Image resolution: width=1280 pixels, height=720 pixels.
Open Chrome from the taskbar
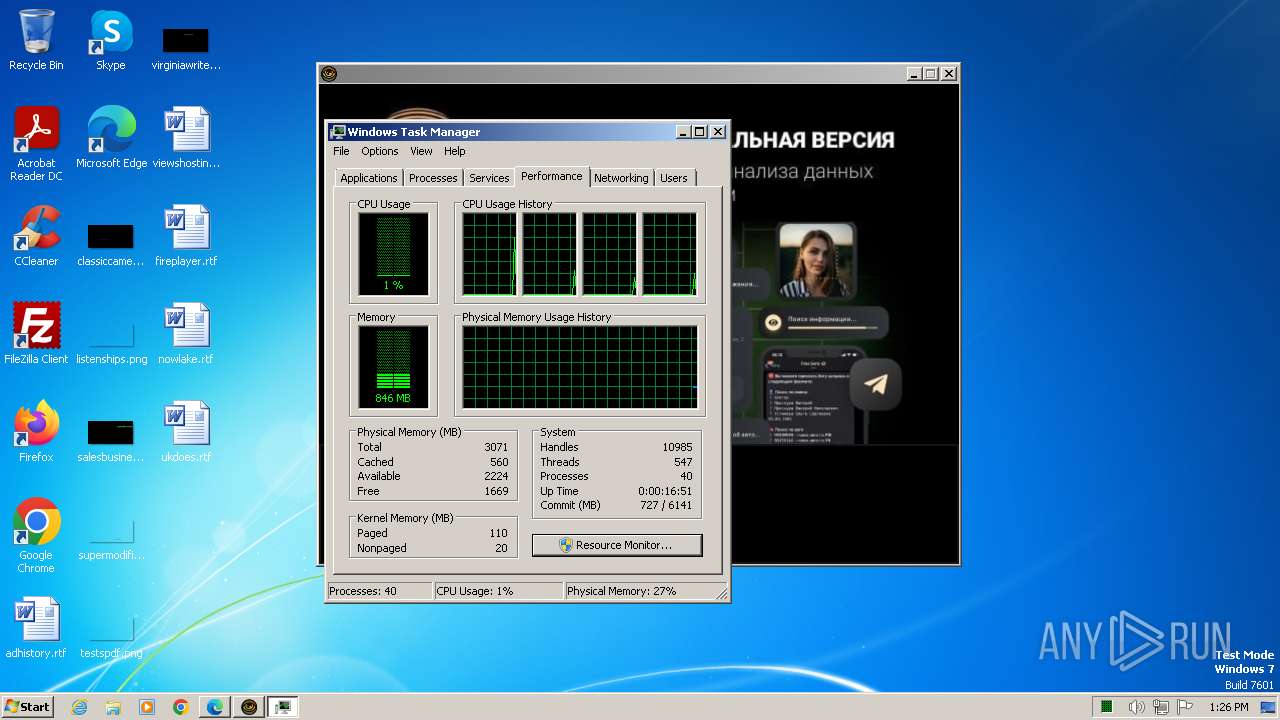[181, 707]
